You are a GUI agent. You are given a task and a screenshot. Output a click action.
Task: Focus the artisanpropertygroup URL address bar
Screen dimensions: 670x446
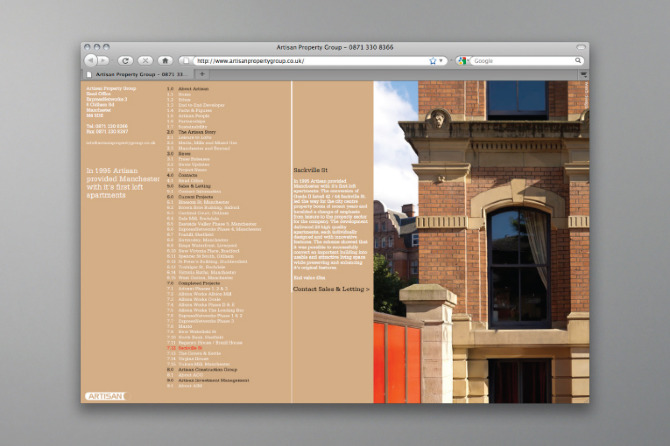tap(311, 61)
